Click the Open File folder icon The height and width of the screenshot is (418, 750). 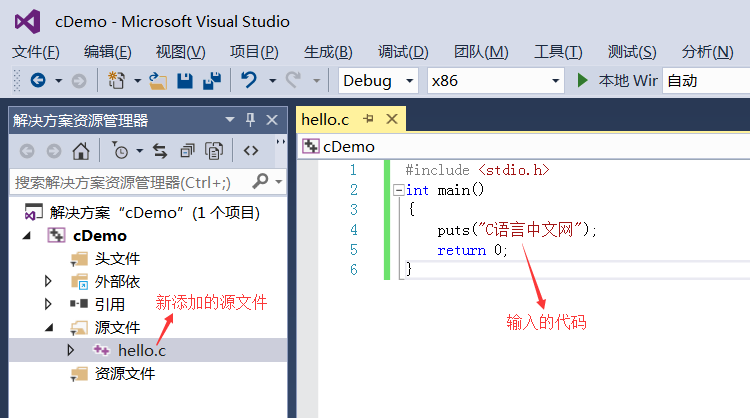click(158, 81)
